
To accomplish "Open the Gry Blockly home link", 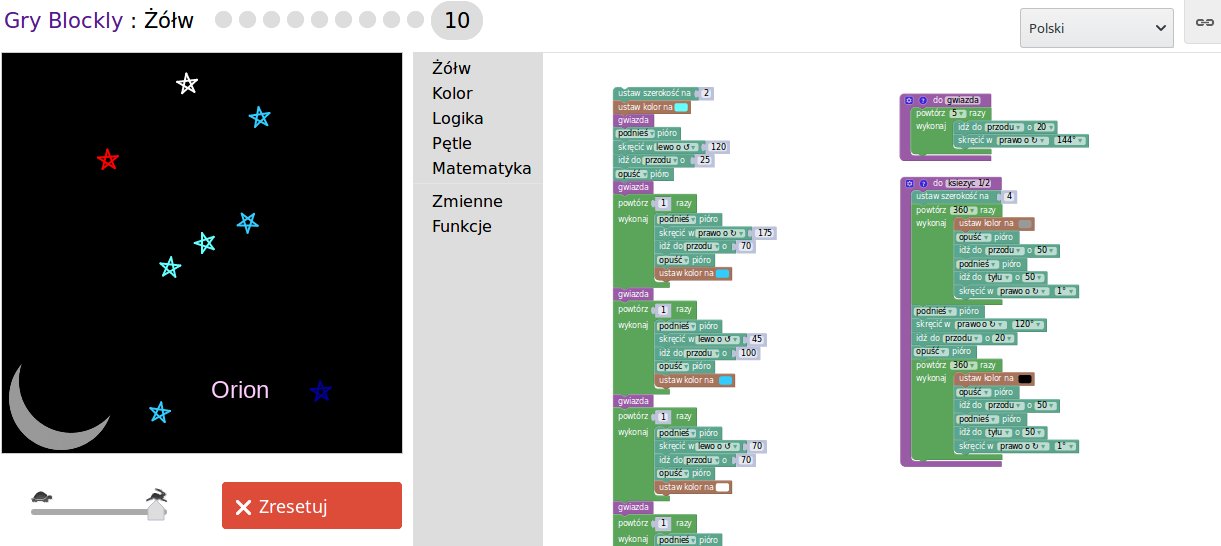I will point(63,20).
